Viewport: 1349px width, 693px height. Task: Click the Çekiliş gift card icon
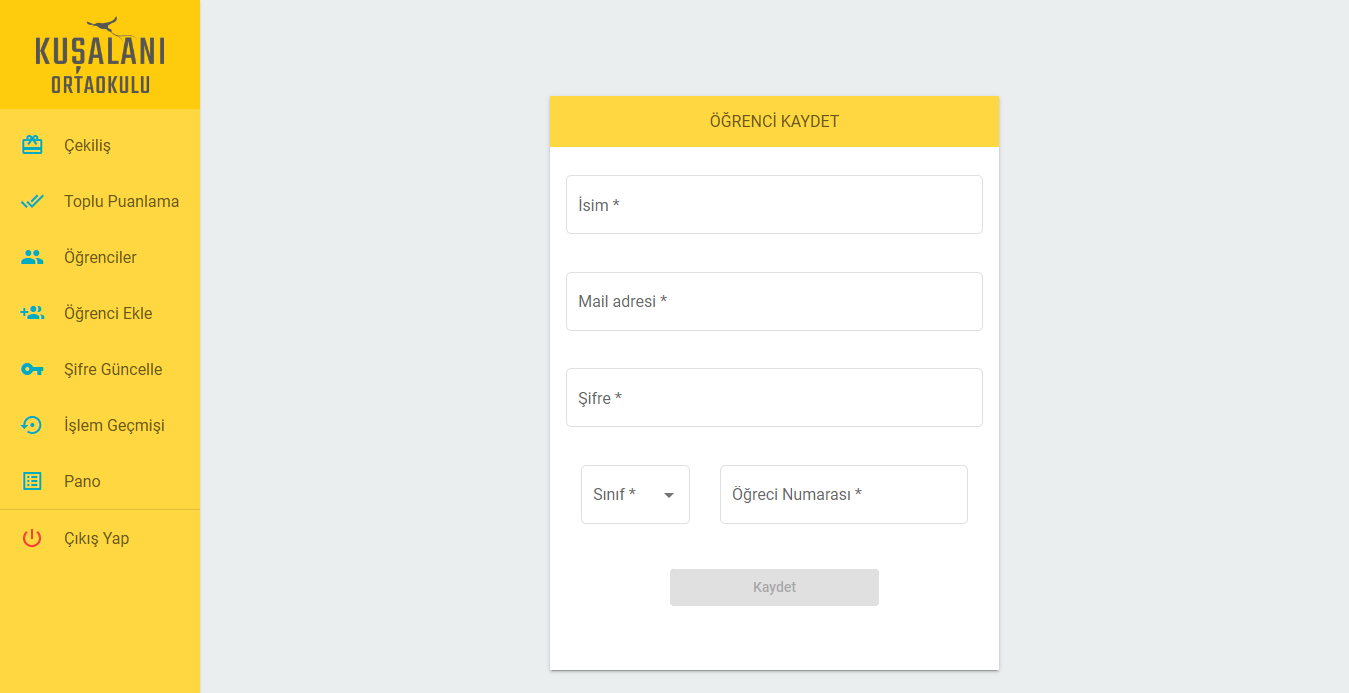coord(32,145)
